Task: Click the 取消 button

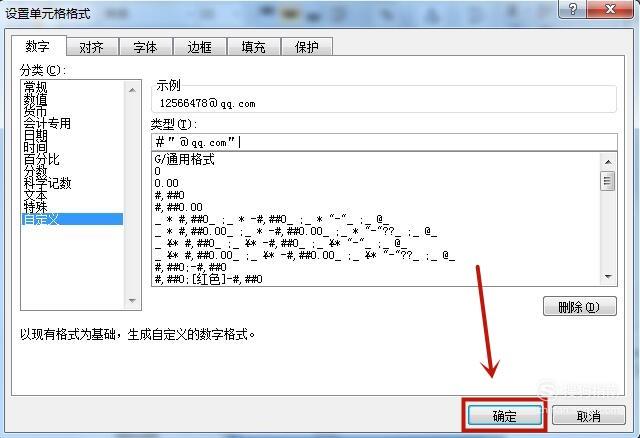Action: tap(589, 416)
